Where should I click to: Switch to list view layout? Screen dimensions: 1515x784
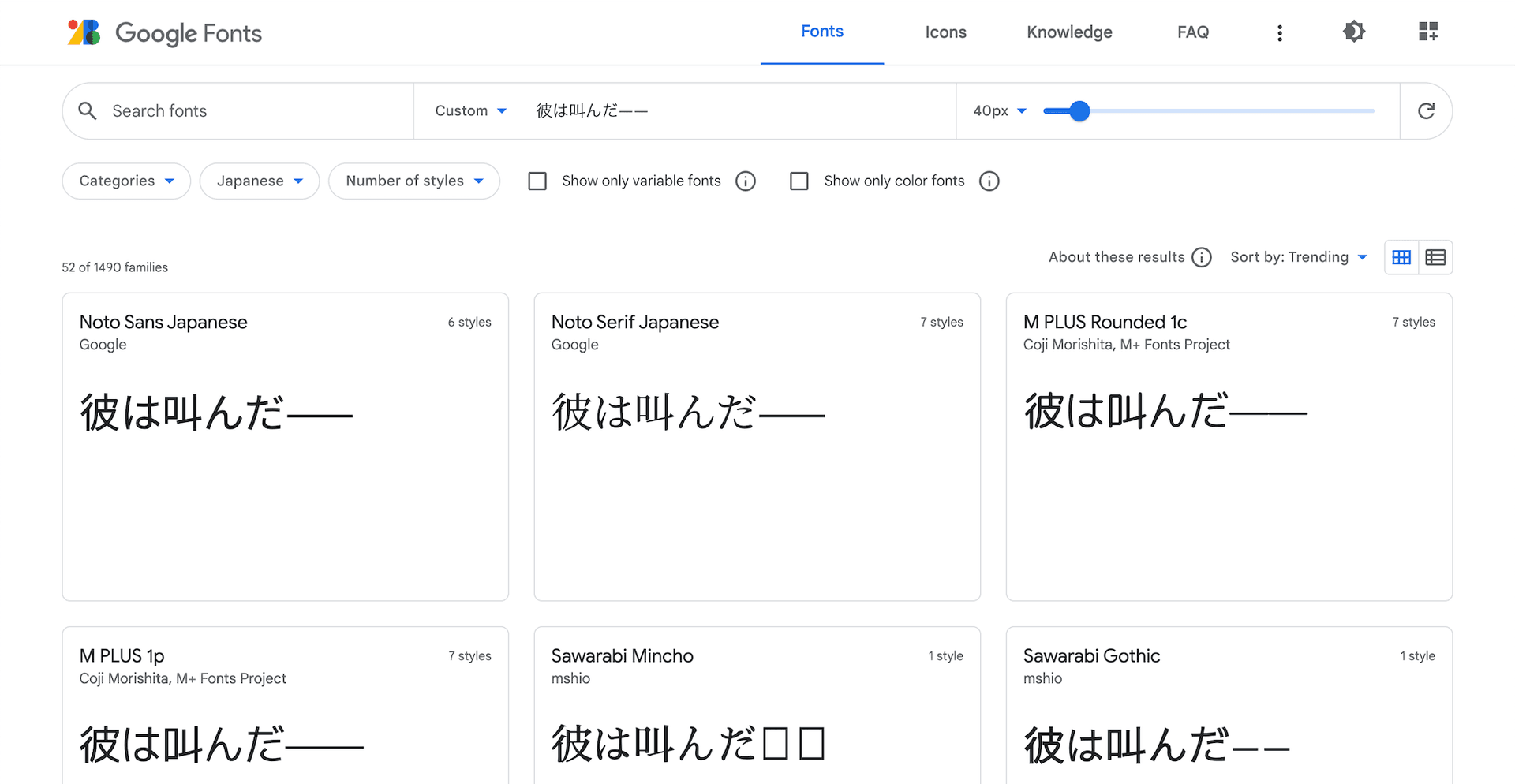pyautogui.click(x=1435, y=257)
